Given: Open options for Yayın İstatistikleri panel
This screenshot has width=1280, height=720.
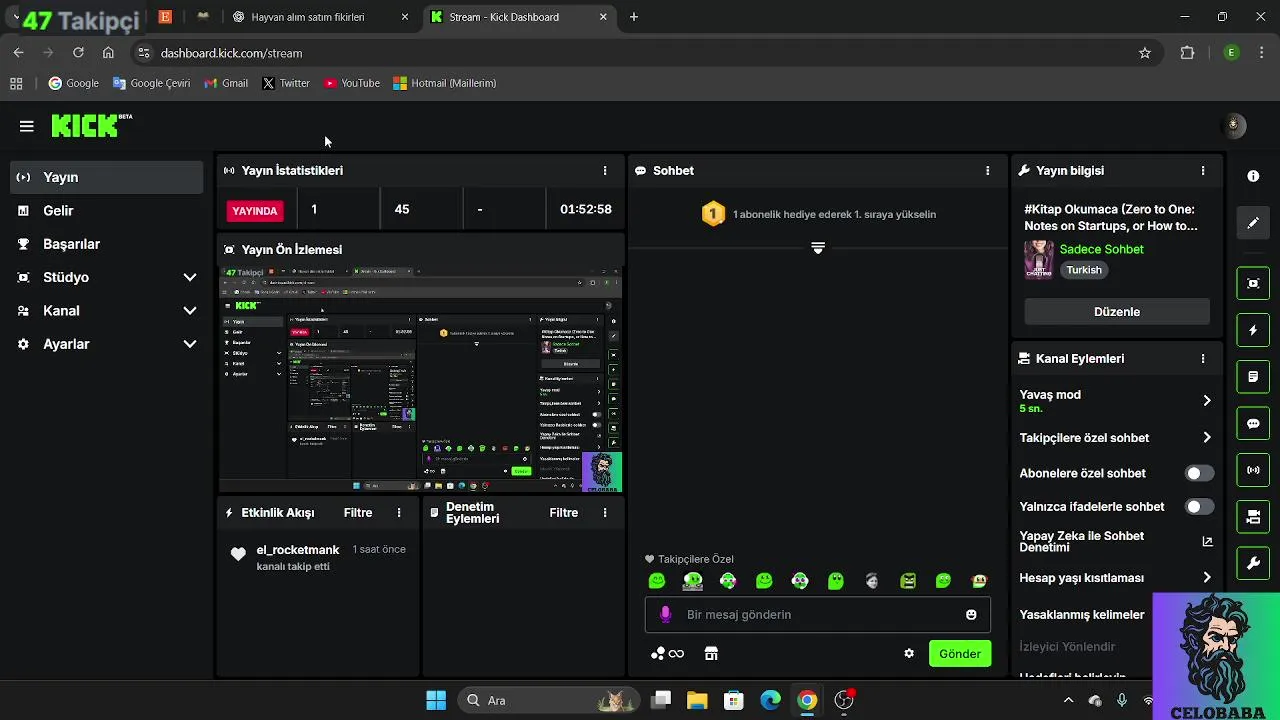Looking at the screenshot, I should point(605,171).
